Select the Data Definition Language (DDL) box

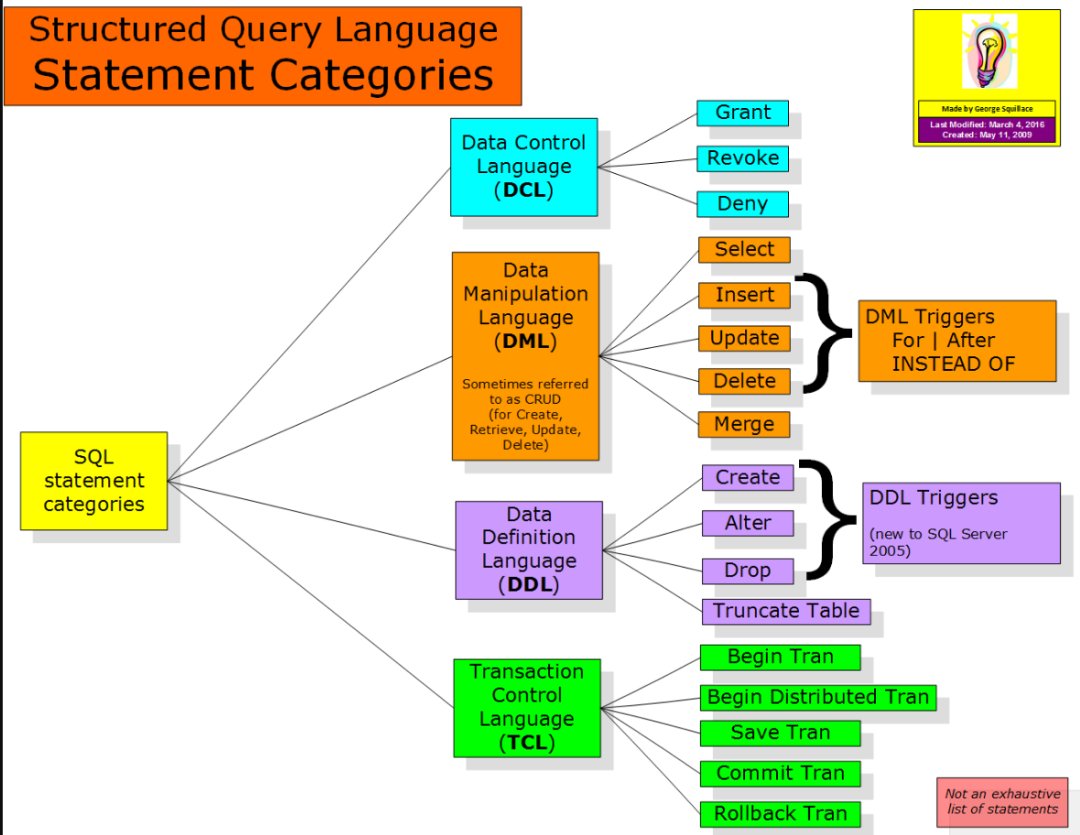point(529,550)
